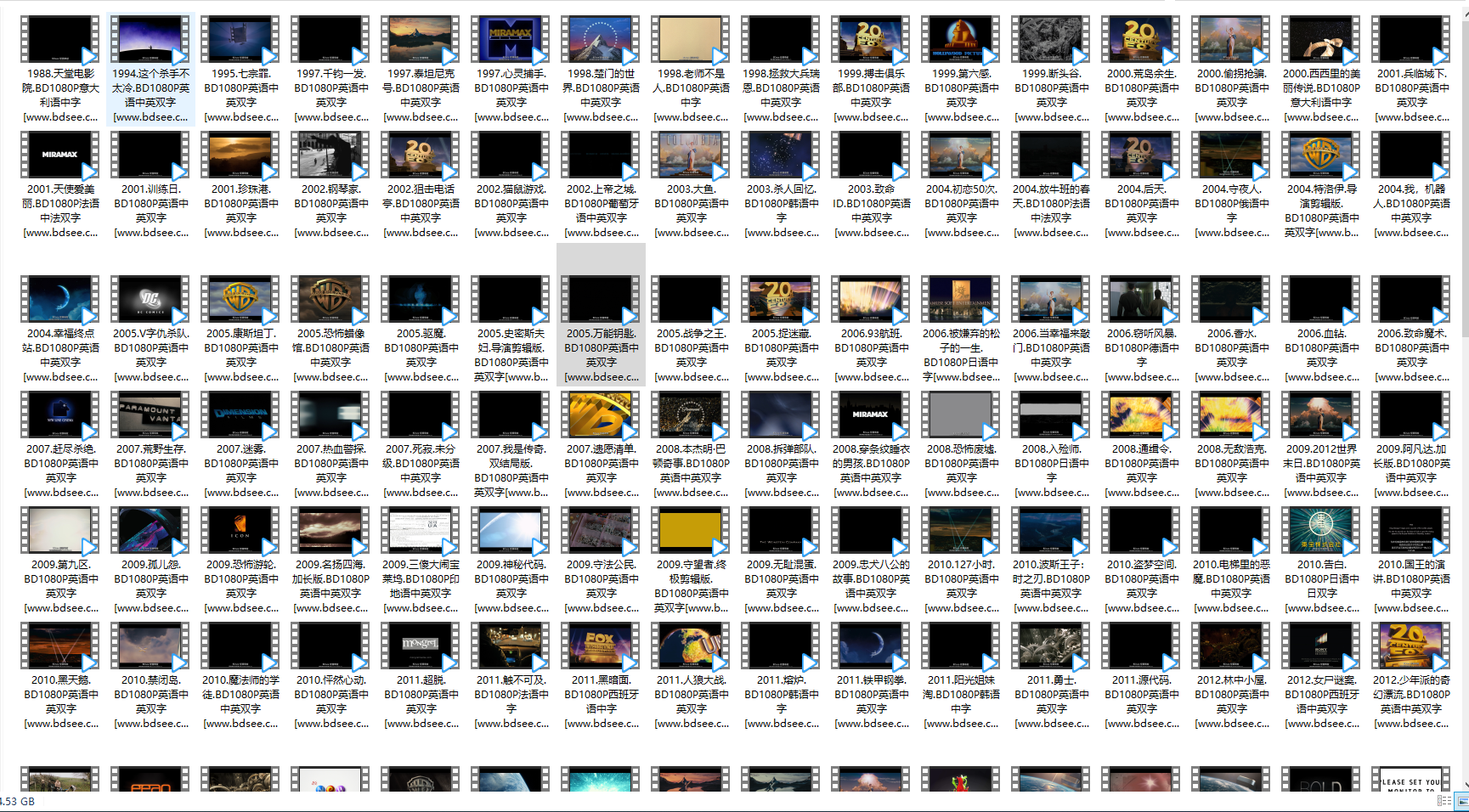1469x812 pixels.
Task: Select the 1997.心灵捕手 Miramax thumbnail
Action: tap(511, 39)
